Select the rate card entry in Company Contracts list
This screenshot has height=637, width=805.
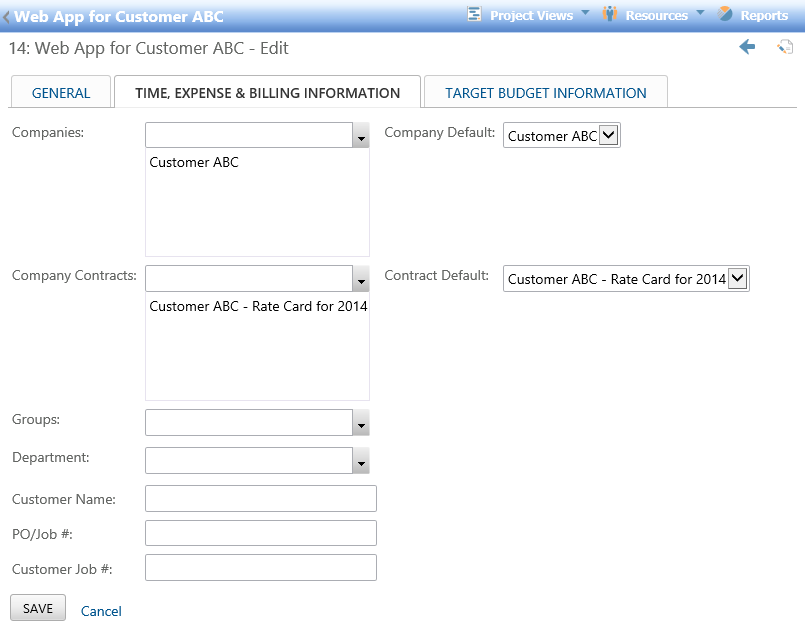tap(258, 306)
